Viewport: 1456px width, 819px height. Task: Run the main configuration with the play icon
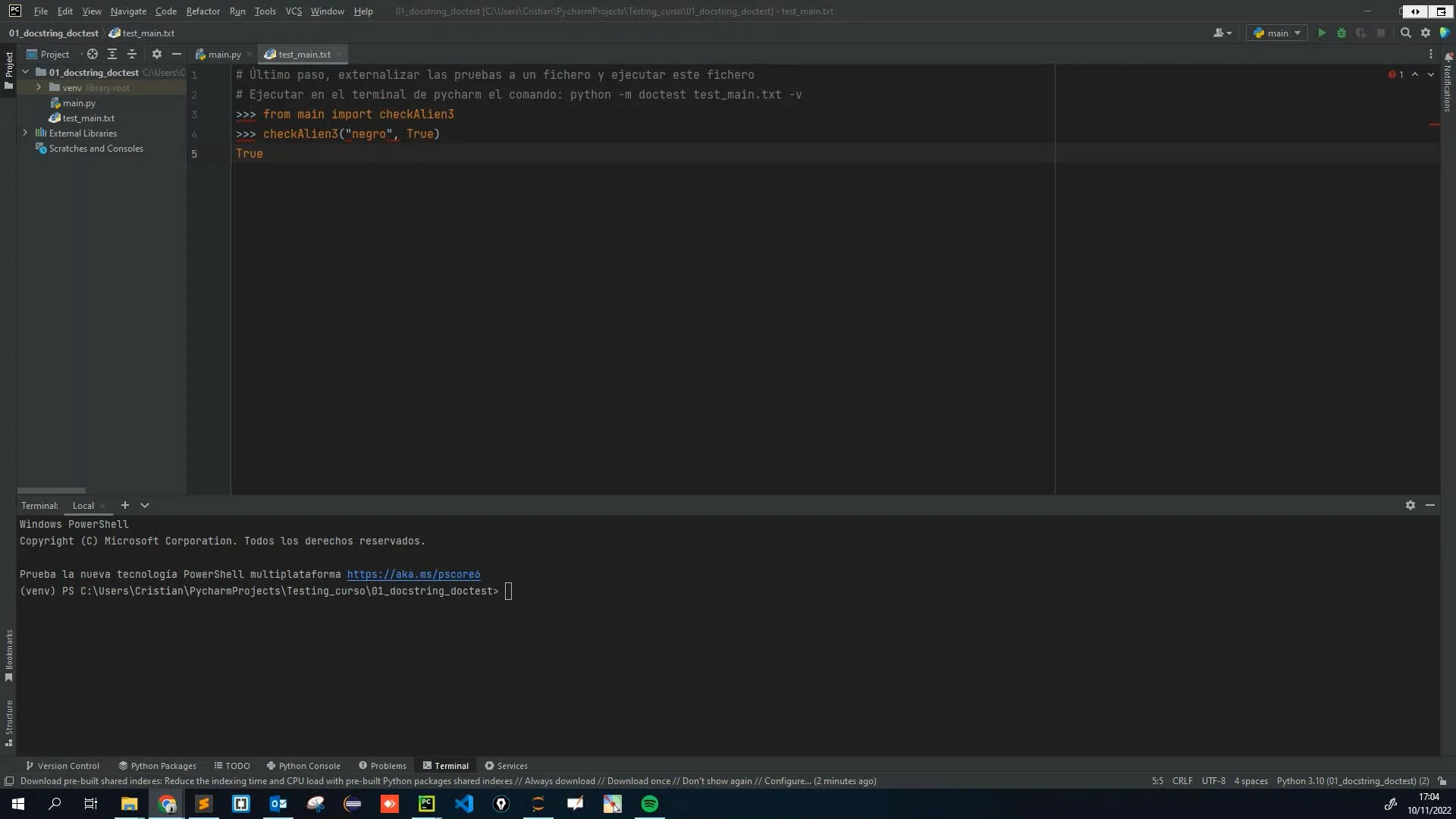pos(1321,33)
